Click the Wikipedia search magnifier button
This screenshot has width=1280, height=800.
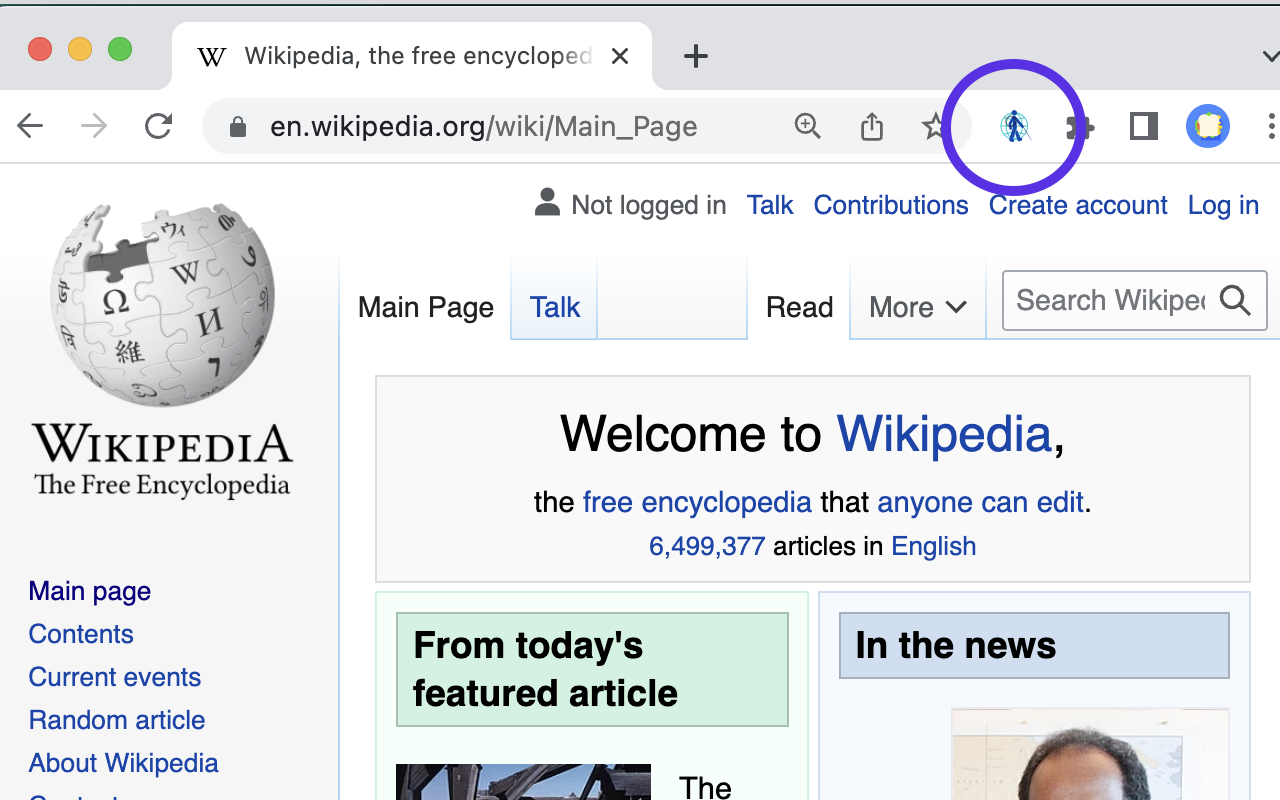tap(1236, 300)
